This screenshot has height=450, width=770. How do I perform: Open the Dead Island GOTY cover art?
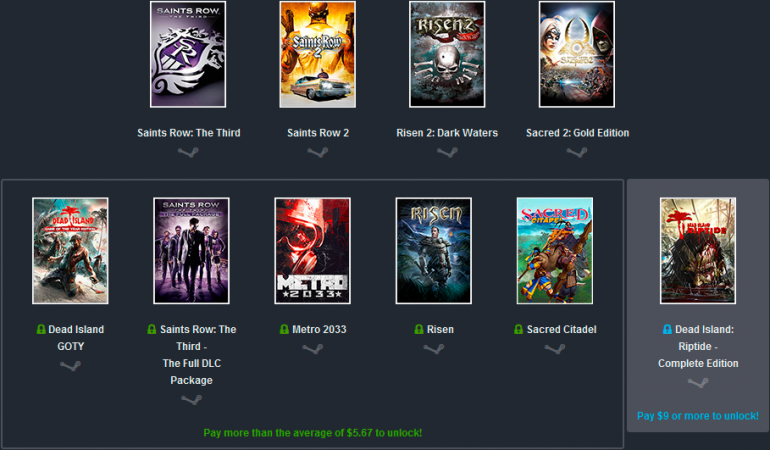click(x=70, y=251)
